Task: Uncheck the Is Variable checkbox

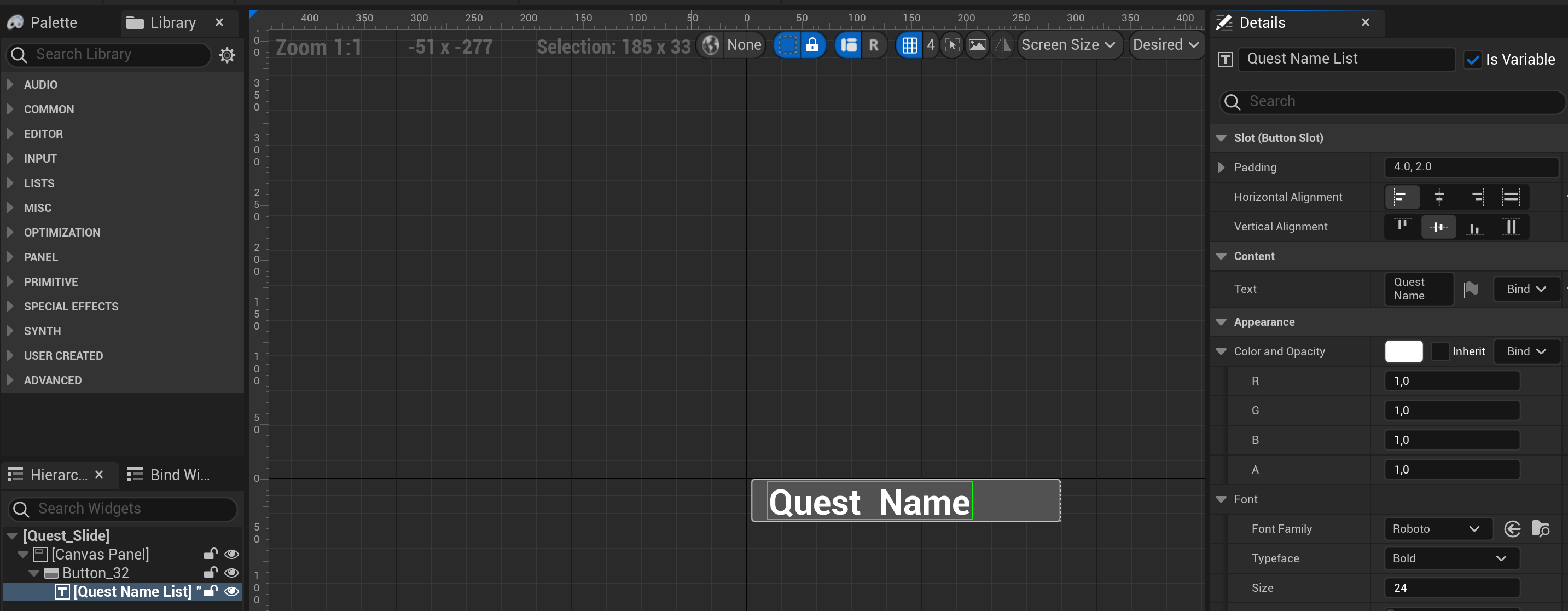Action: pyautogui.click(x=1473, y=60)
